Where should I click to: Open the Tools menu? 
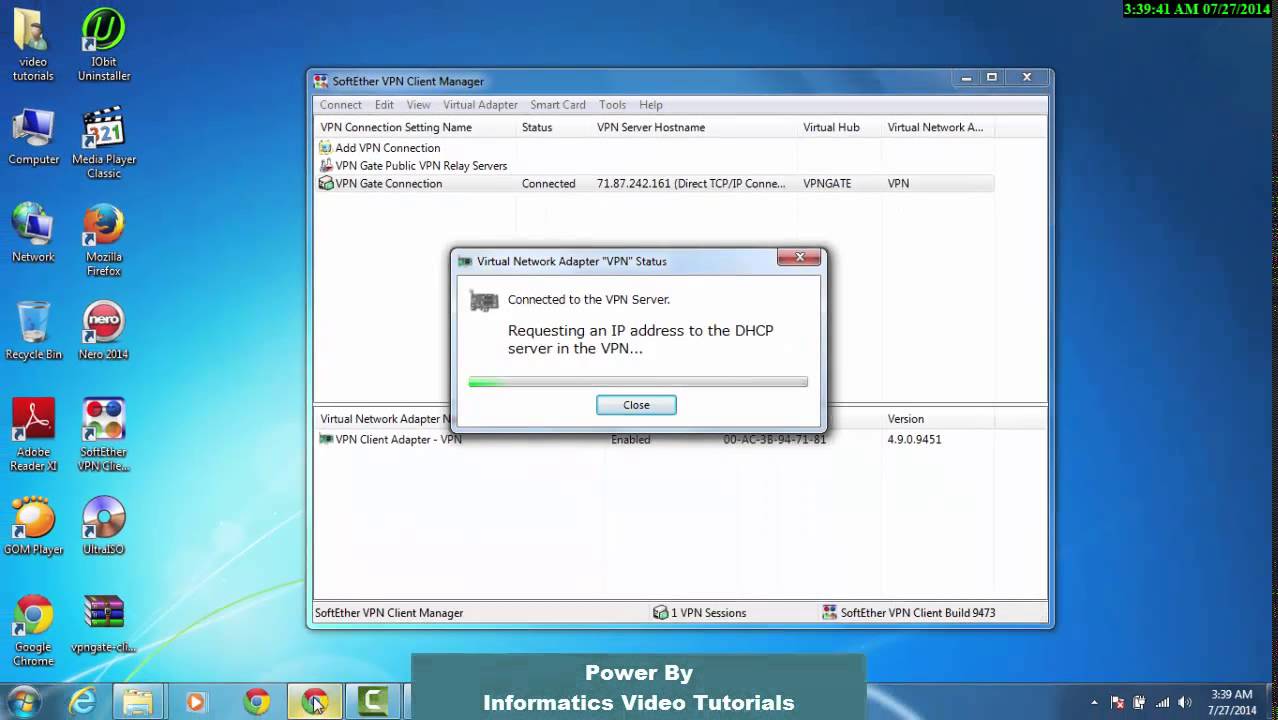pos(612,105)
